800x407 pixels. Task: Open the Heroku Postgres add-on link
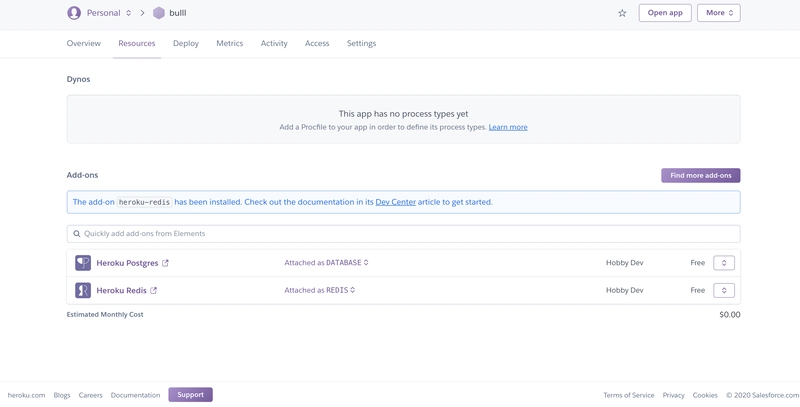pos(127,263)
